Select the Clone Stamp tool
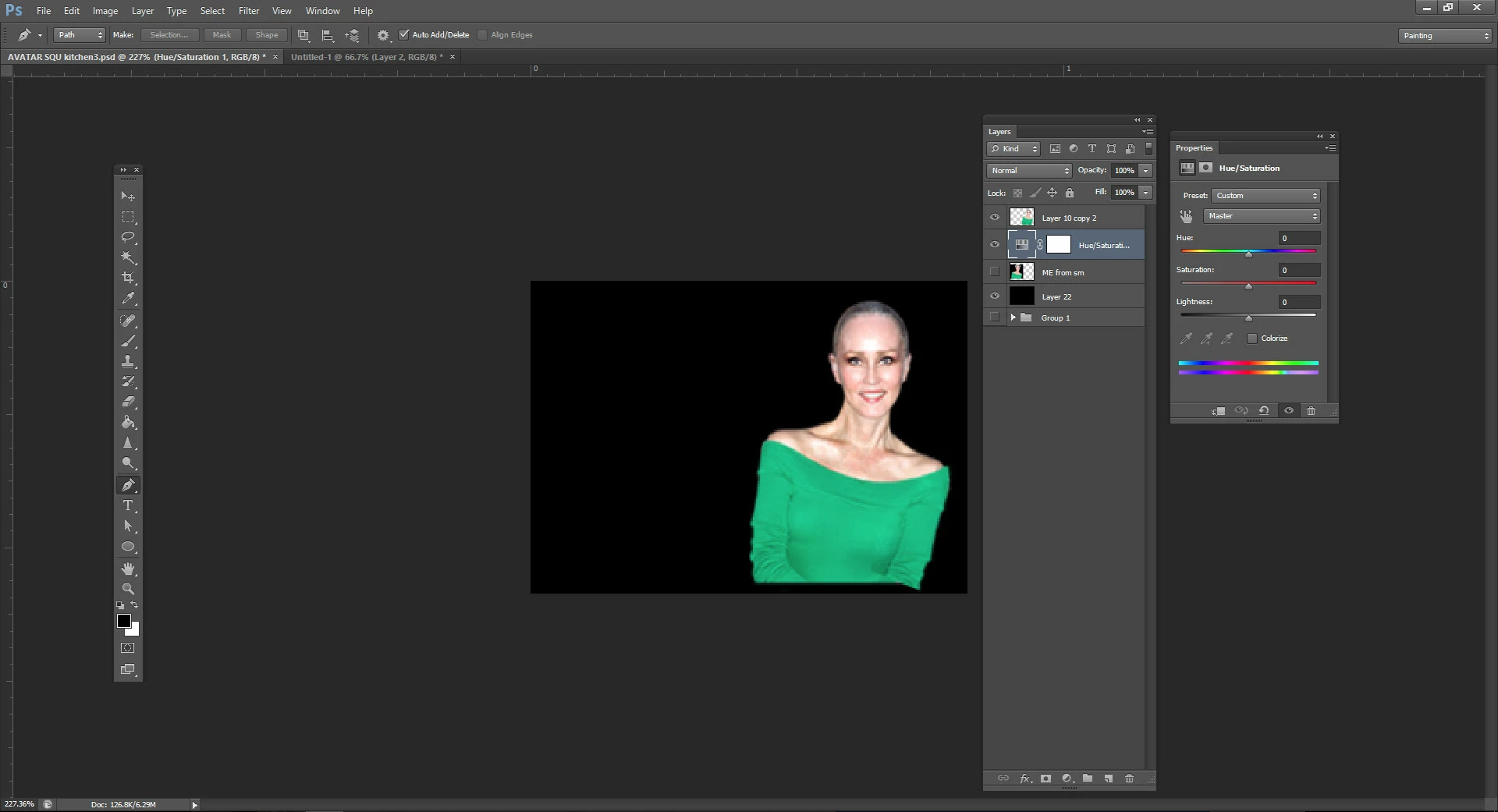Viewport: 1498px width, 812px height. click(128, 361)
